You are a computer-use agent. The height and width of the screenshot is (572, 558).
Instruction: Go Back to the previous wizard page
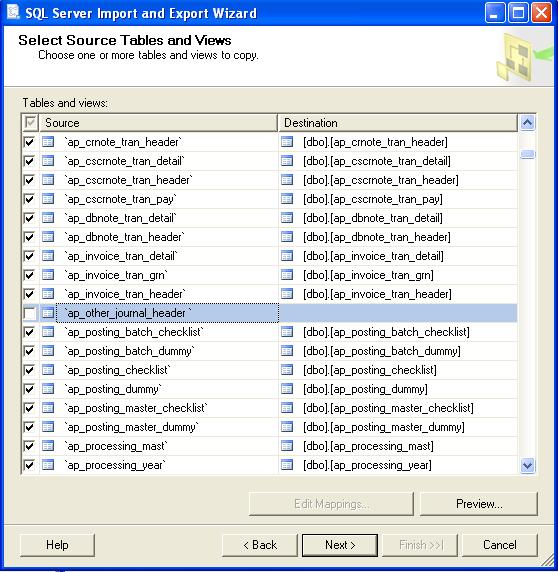coord(260,545)
